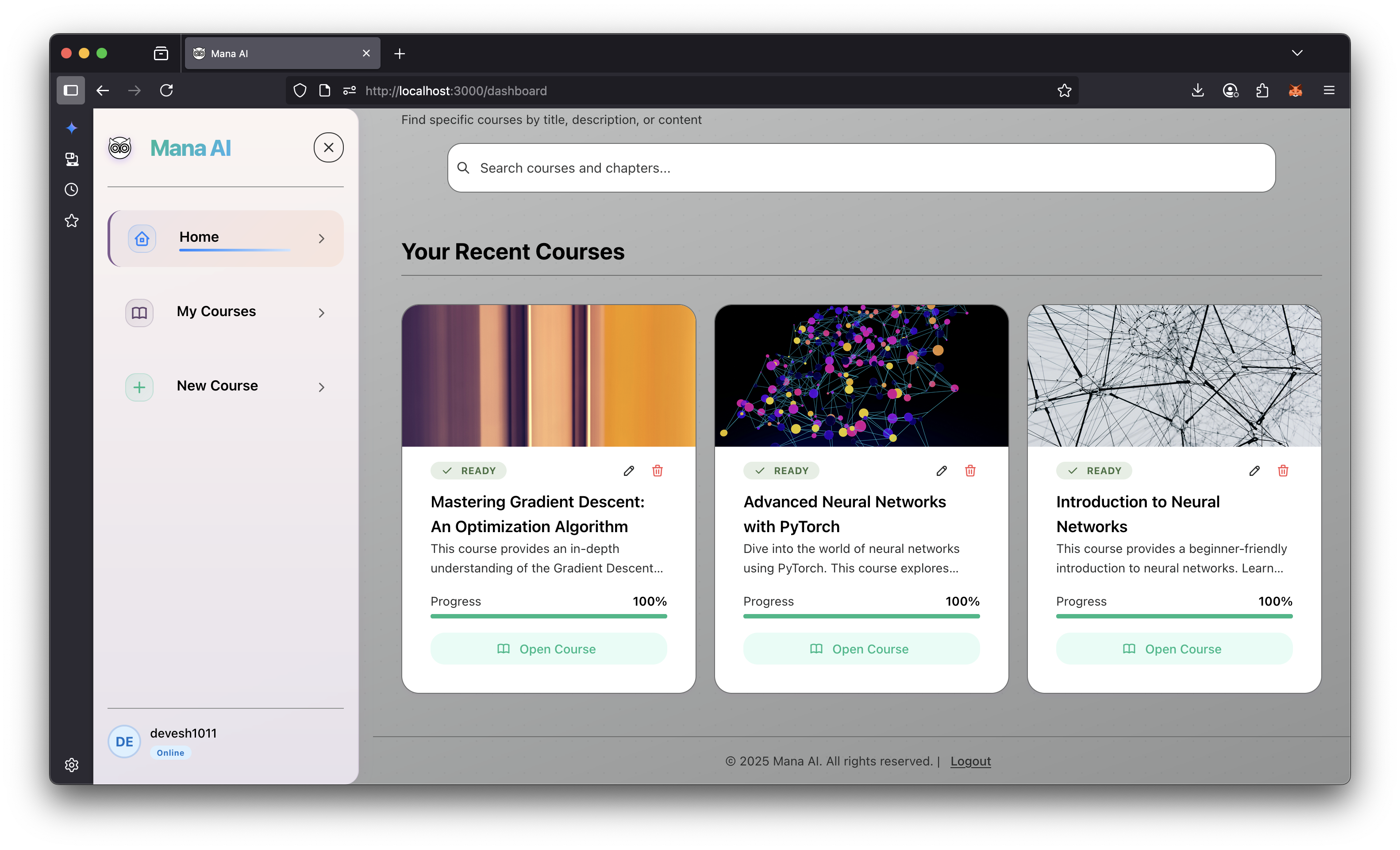Click the bookmarks star in browser sidebar

72,220
